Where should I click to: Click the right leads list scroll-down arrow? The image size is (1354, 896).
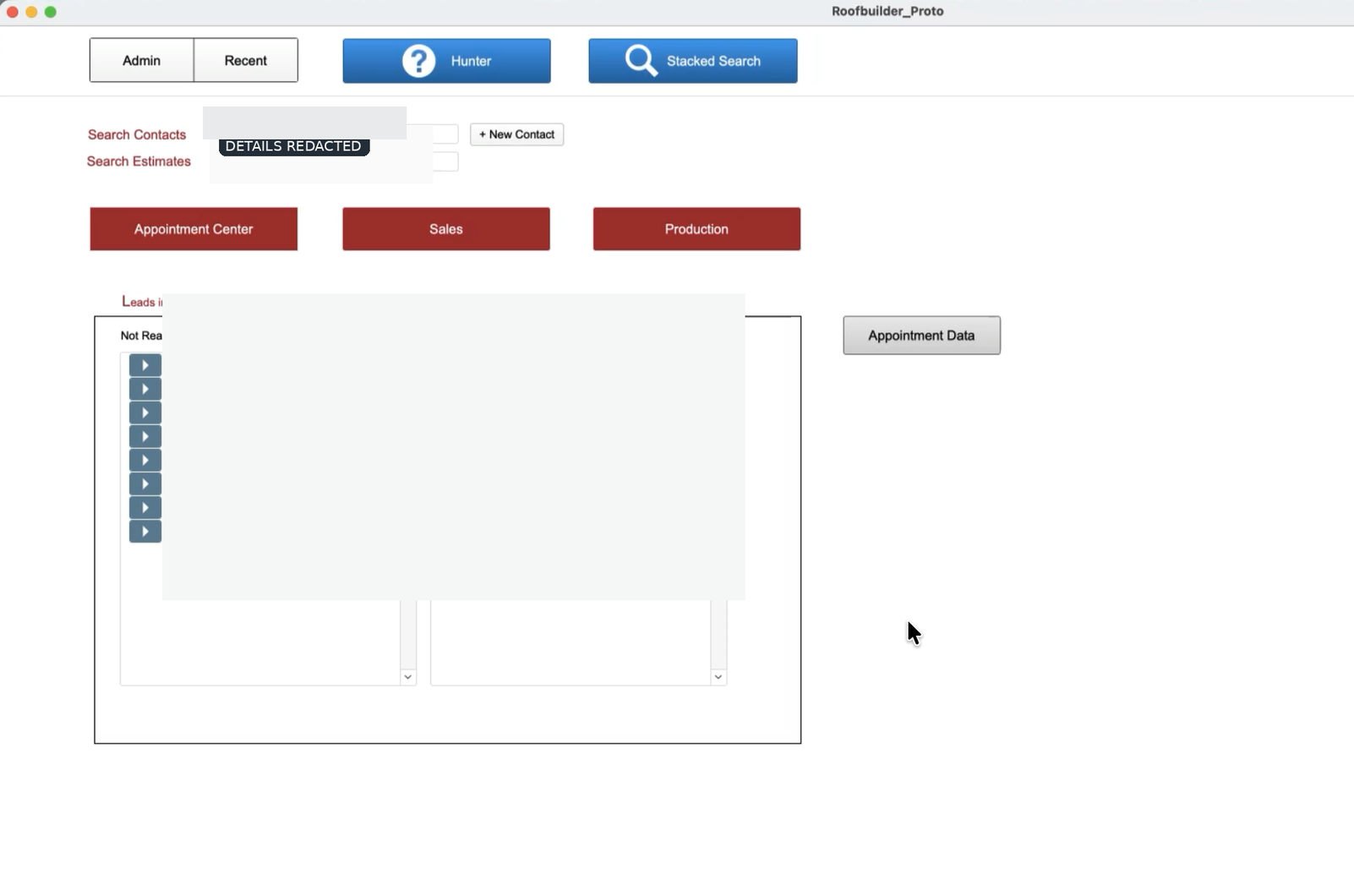click(718, 676)
